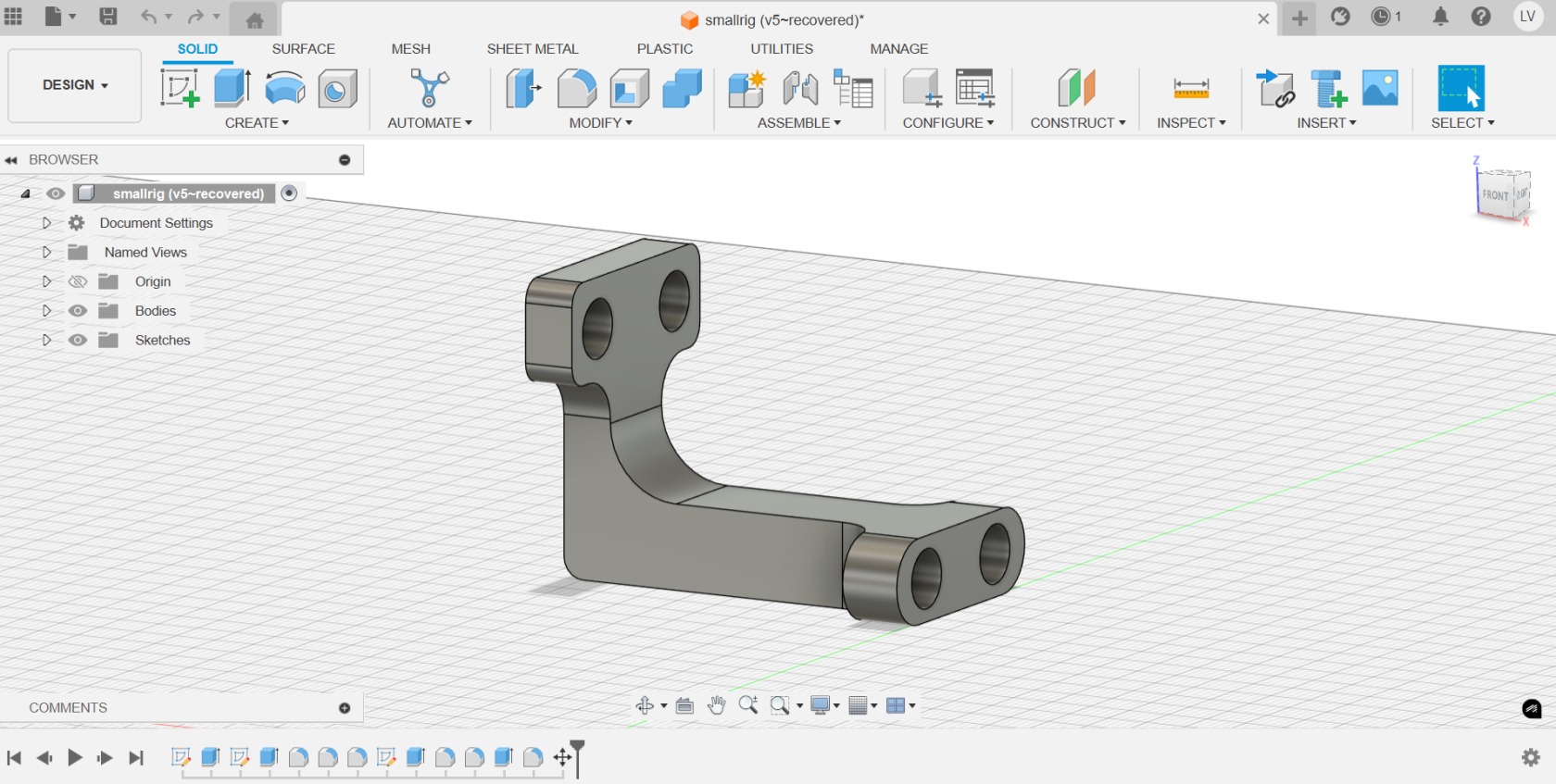Switch to the UTILITIES tab
This screenshot has width=1556, height=784.
pos(782,49)
